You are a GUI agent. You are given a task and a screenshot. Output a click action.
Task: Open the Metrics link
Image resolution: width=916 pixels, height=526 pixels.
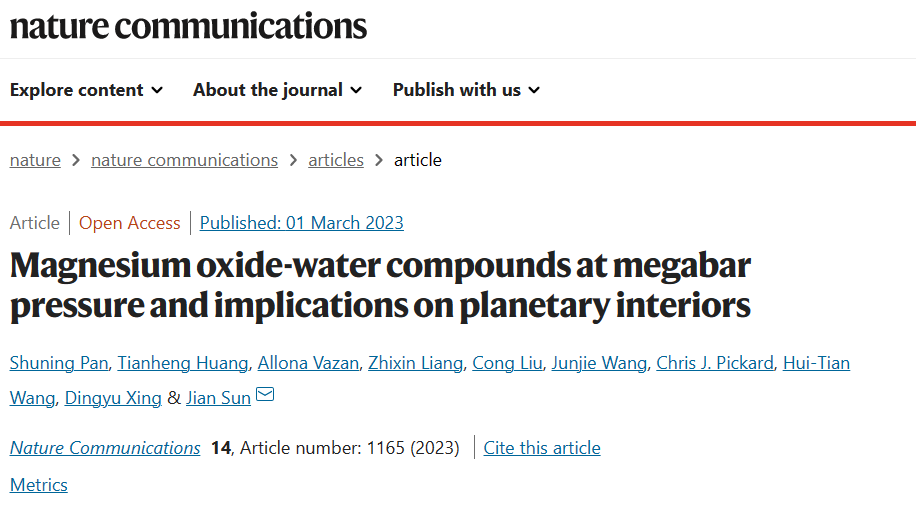pos(39,485)
